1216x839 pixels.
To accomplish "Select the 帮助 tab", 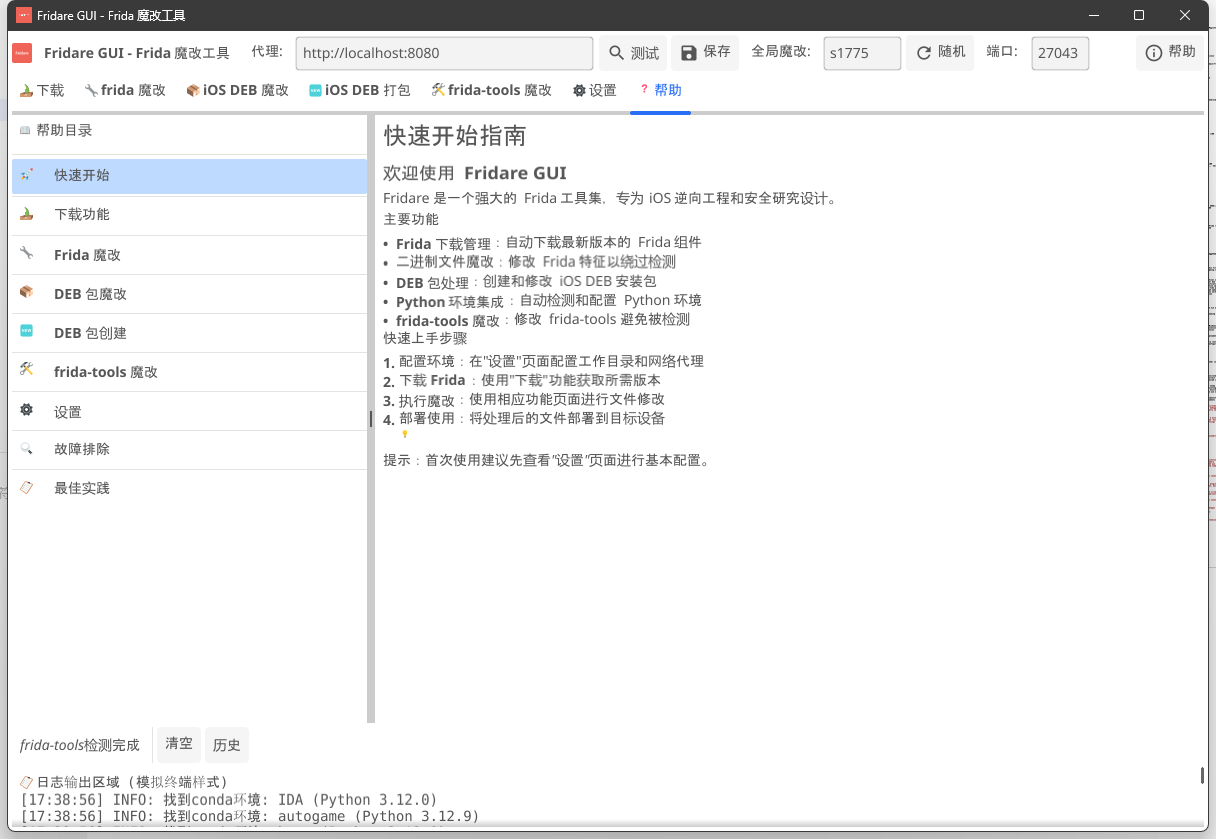I will [660, 90].
